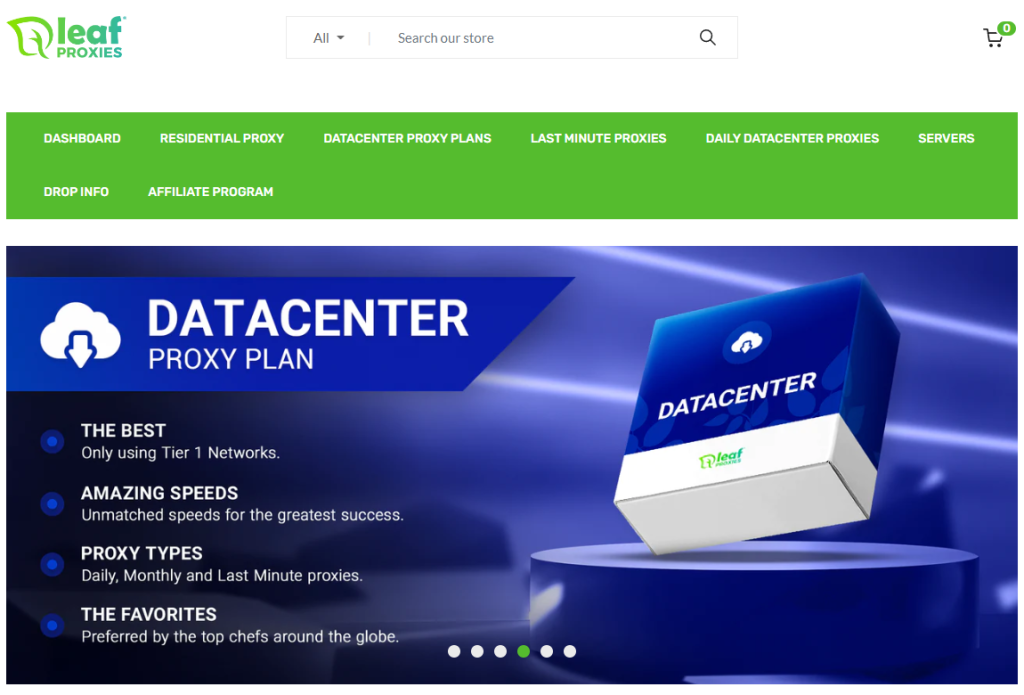Click the Leaf Proxies logo

click(x=66, y=37)
